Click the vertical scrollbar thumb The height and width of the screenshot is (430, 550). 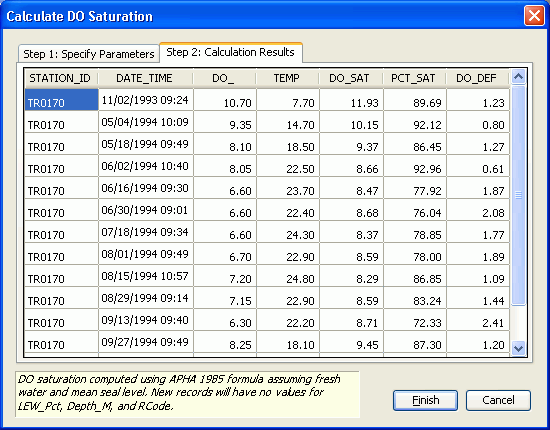pos(518,195)
